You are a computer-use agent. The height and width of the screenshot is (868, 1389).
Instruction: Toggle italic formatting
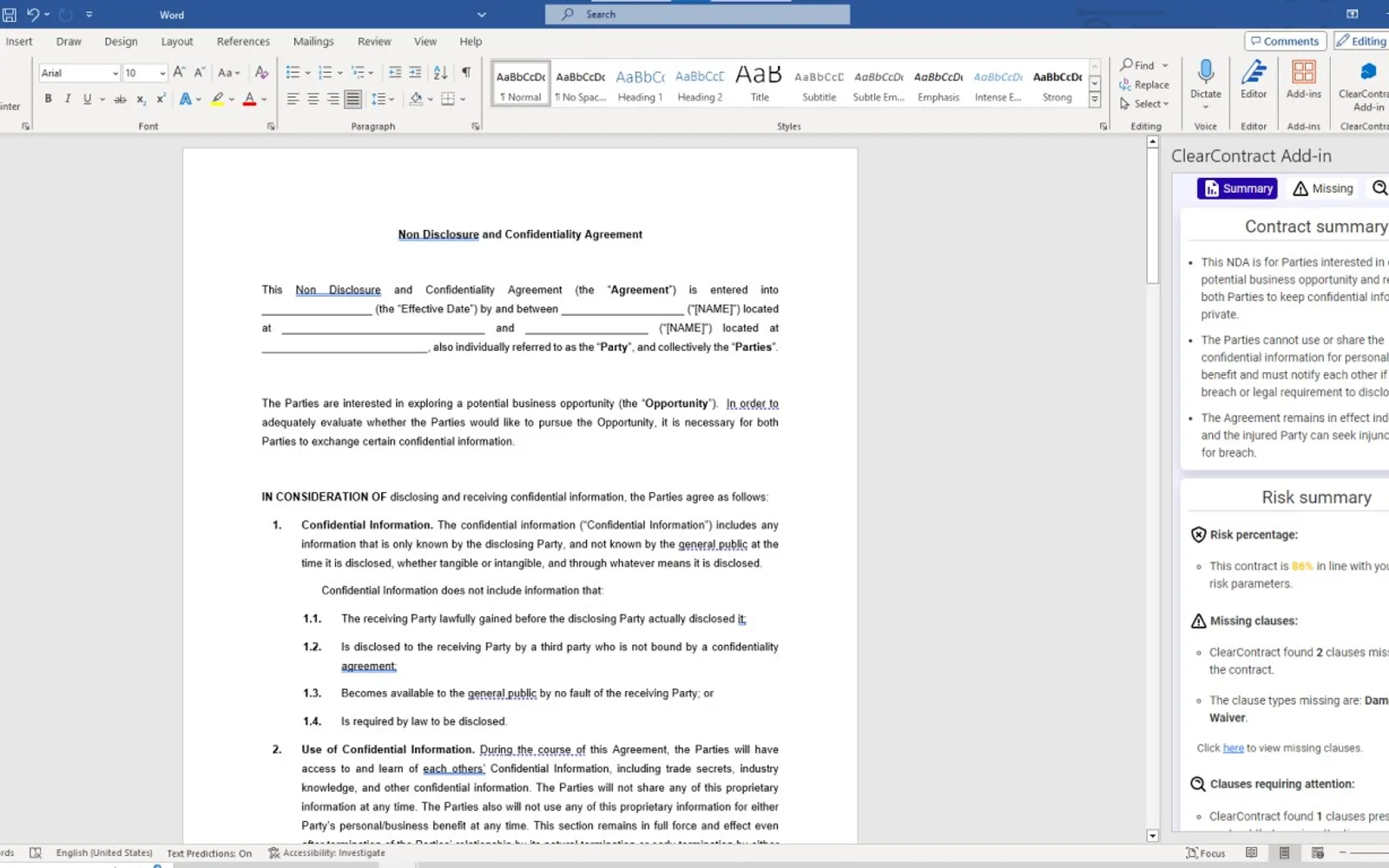(68, 99)
